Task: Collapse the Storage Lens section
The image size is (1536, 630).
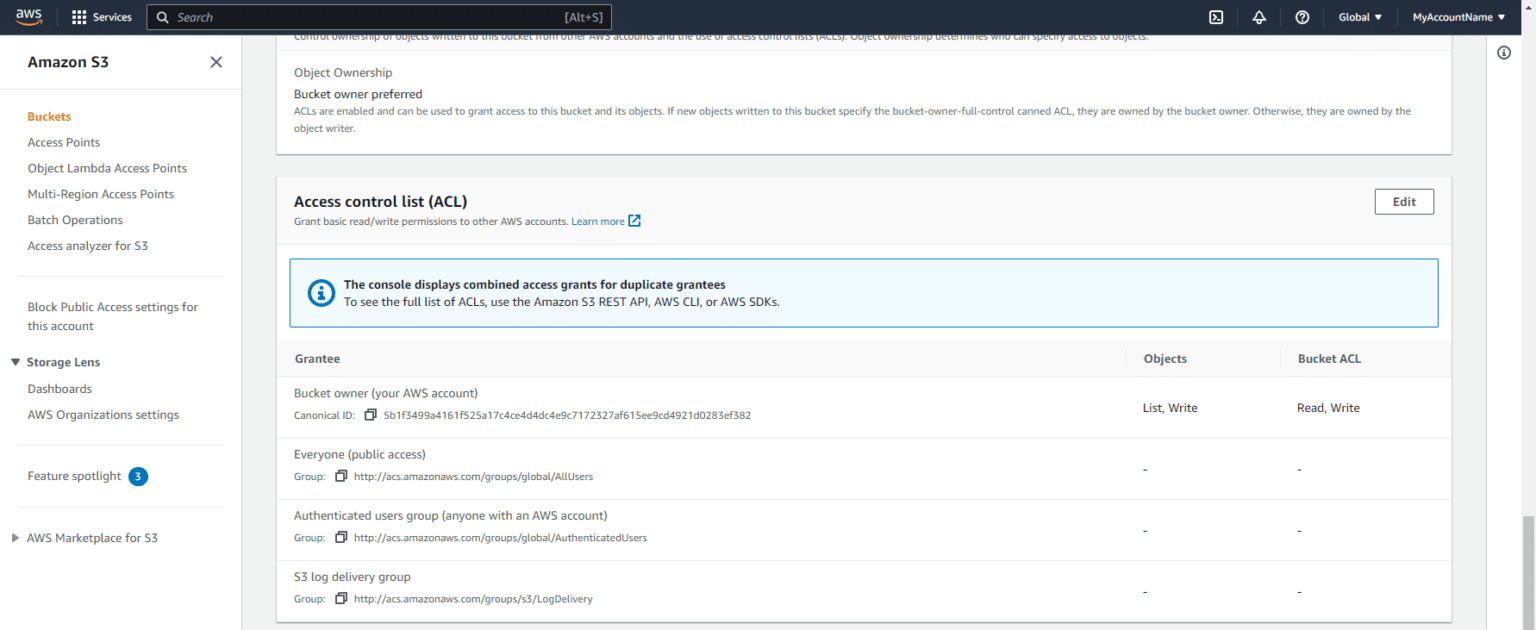Action: coord(16,362)
